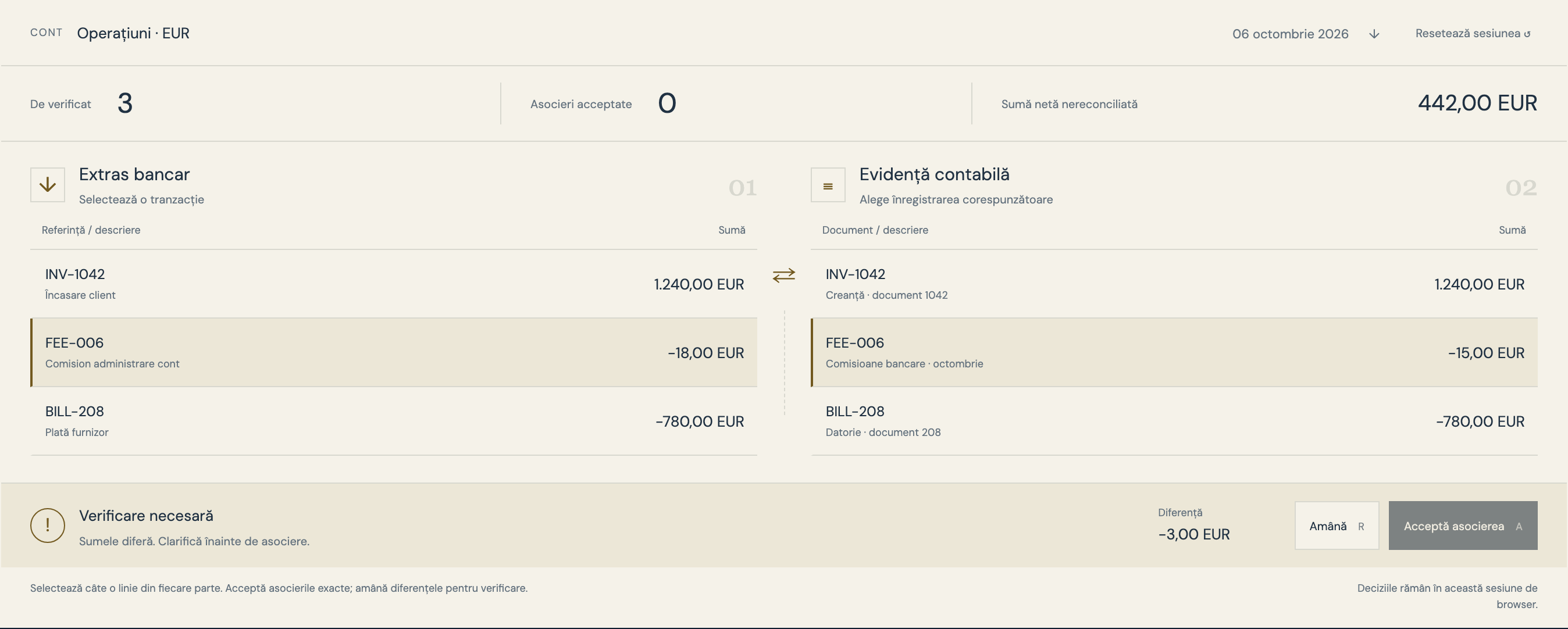Click the Sumă header in bank statement panel
The image size is (1568, 629).
732,230
